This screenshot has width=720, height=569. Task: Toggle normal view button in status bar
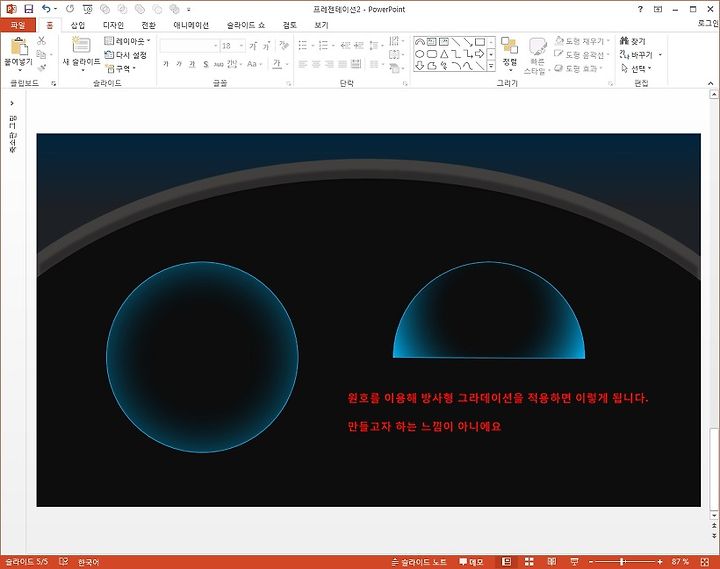click(506, 562)
